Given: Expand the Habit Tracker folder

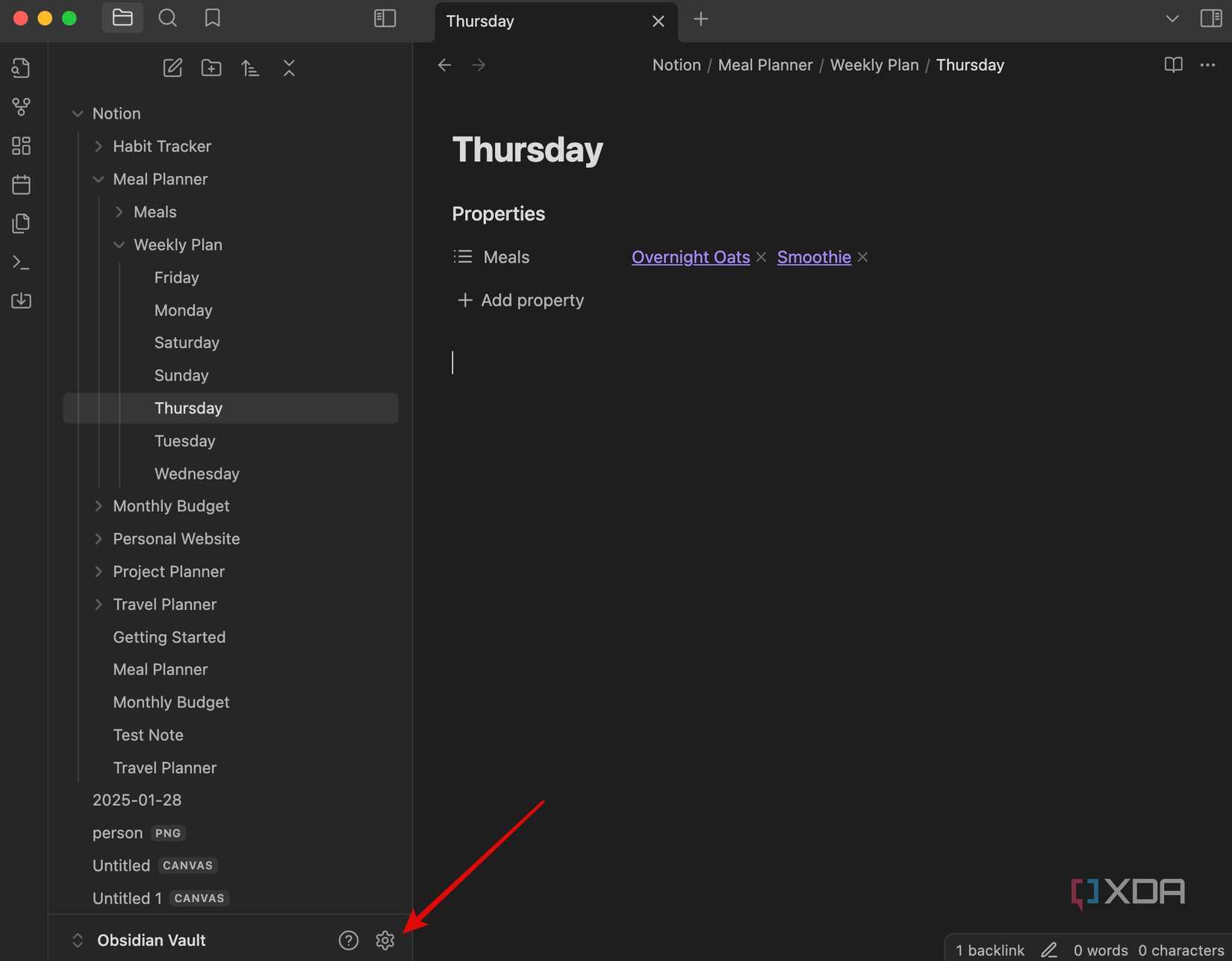Looking at the screenshot, I should pos(98,146).
